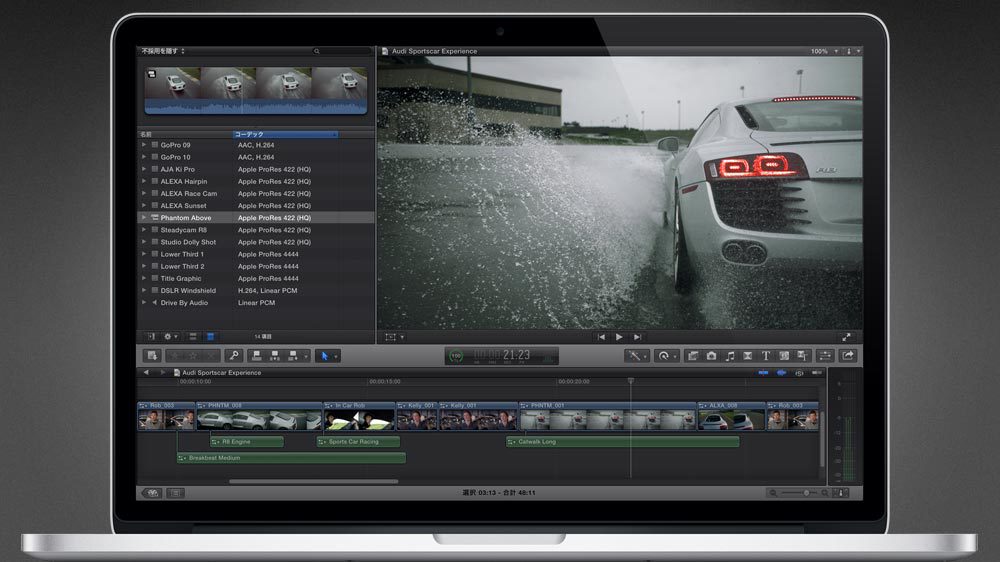This screenshot has width=1000, height=562.
Task: Open the timeline index icon
Action: pos(175,492)
